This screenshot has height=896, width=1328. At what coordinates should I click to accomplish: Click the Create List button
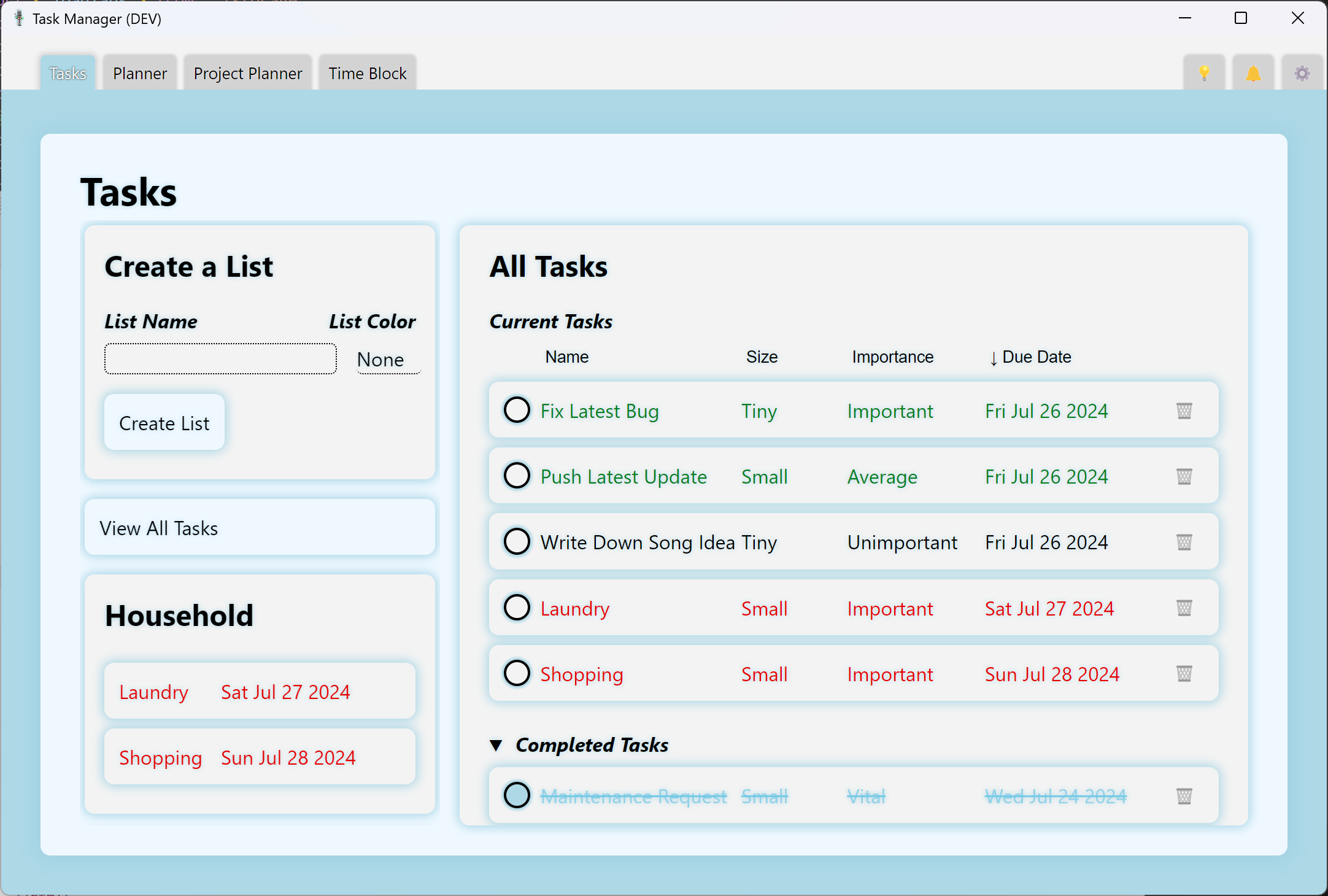164,423
